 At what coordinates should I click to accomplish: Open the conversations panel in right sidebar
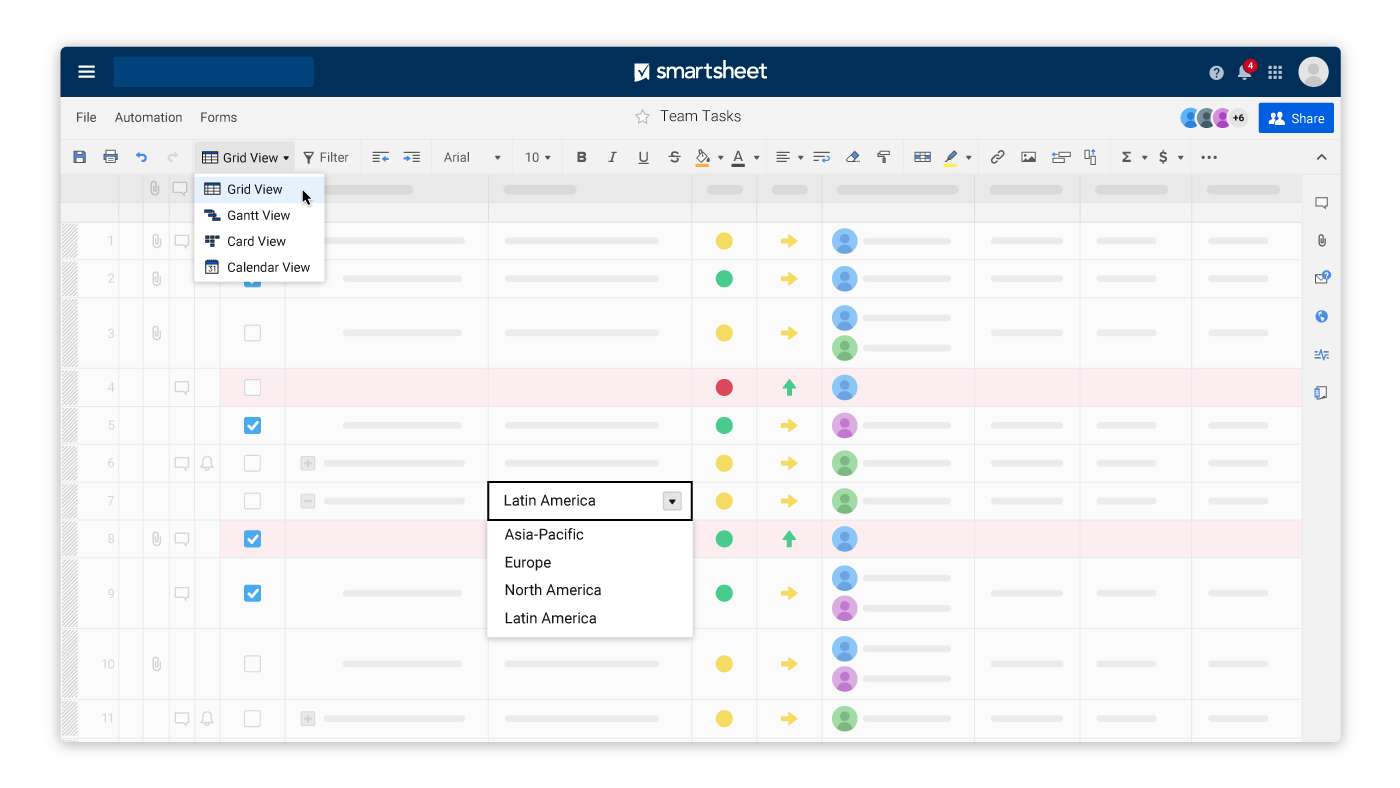1321,203
